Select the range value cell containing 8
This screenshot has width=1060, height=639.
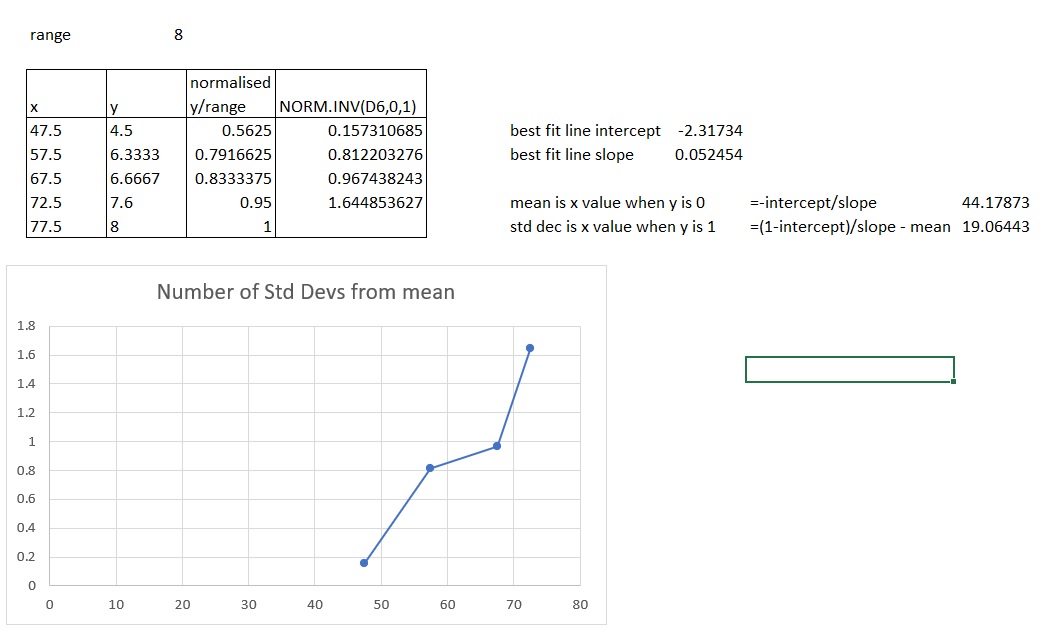click(178, 35)
